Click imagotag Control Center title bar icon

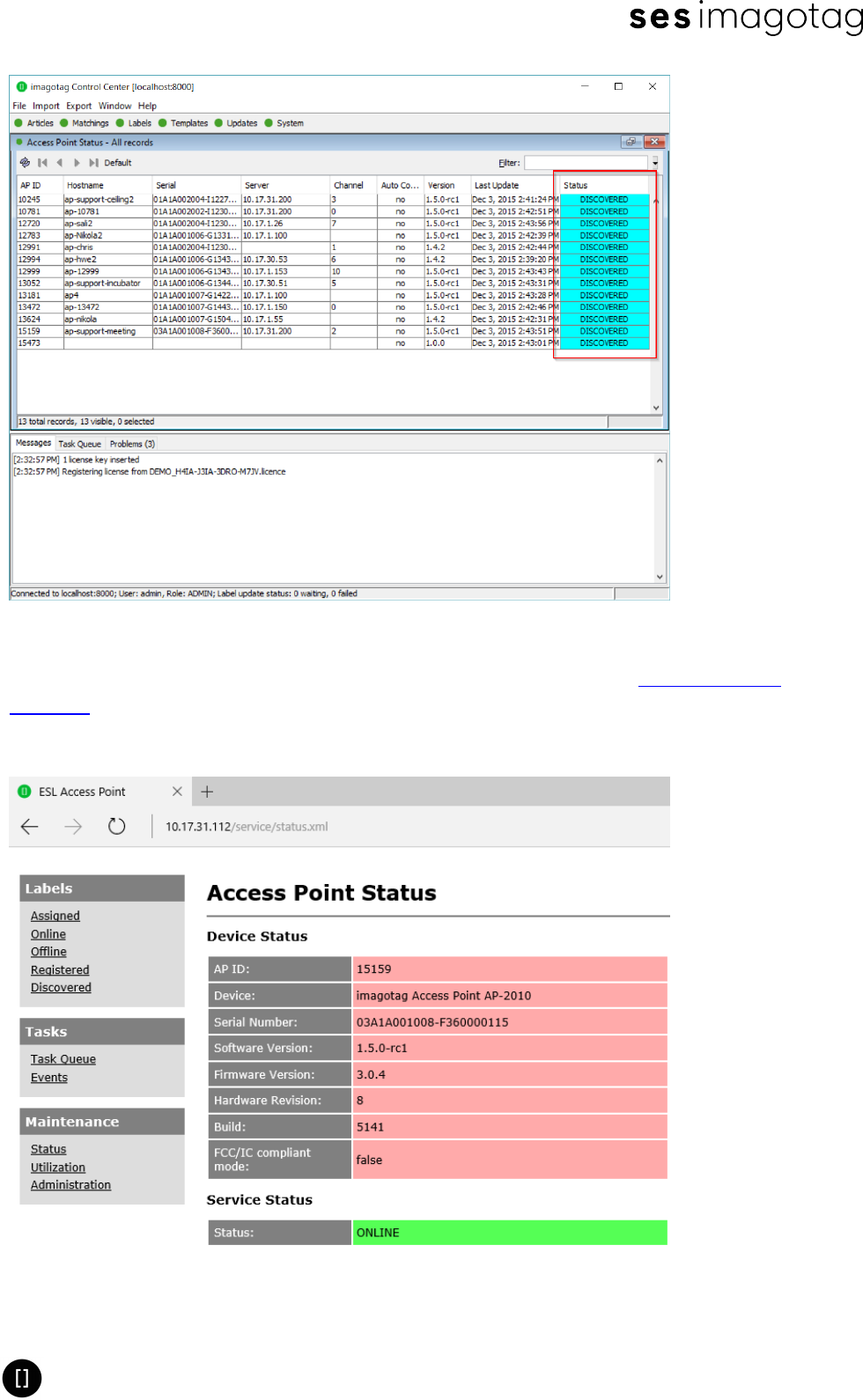pyautogui.click(x=22, y=86)
